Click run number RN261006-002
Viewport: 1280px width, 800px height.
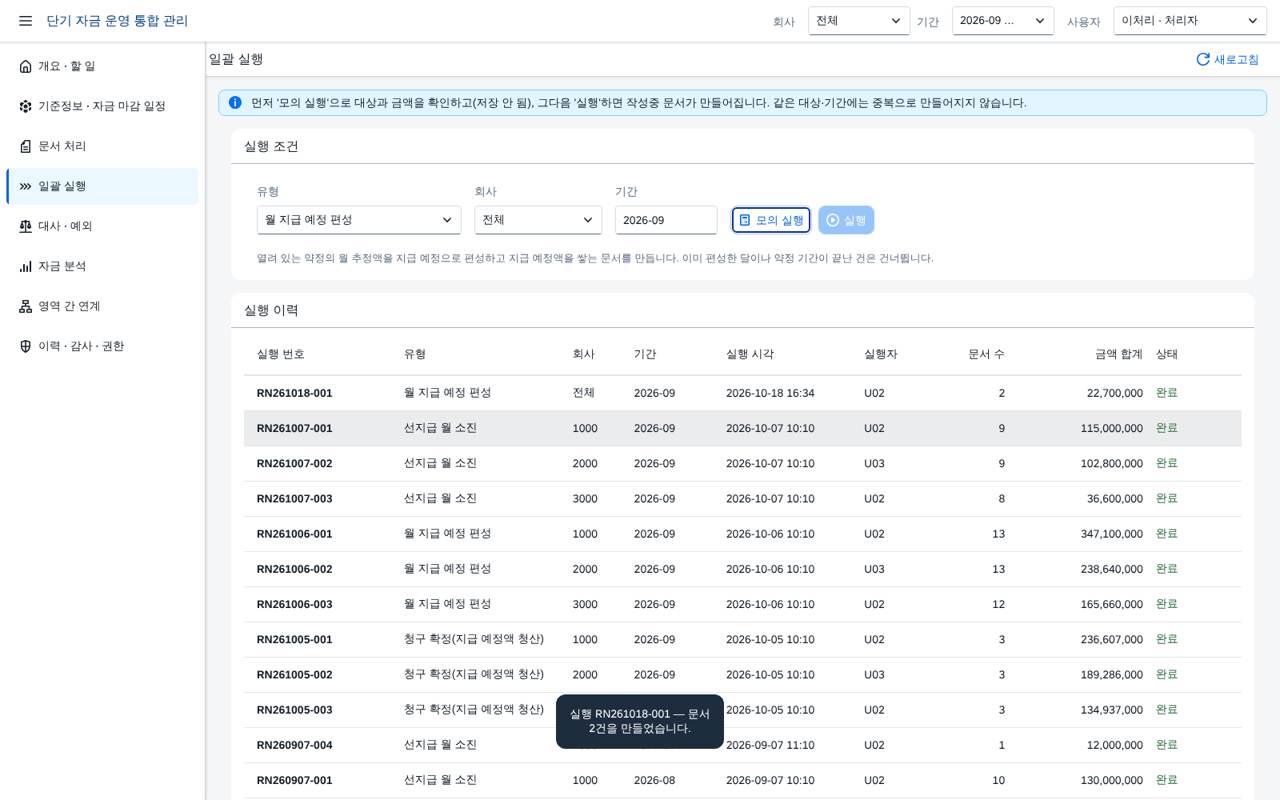pyautogui.click(x=294, y=569)
